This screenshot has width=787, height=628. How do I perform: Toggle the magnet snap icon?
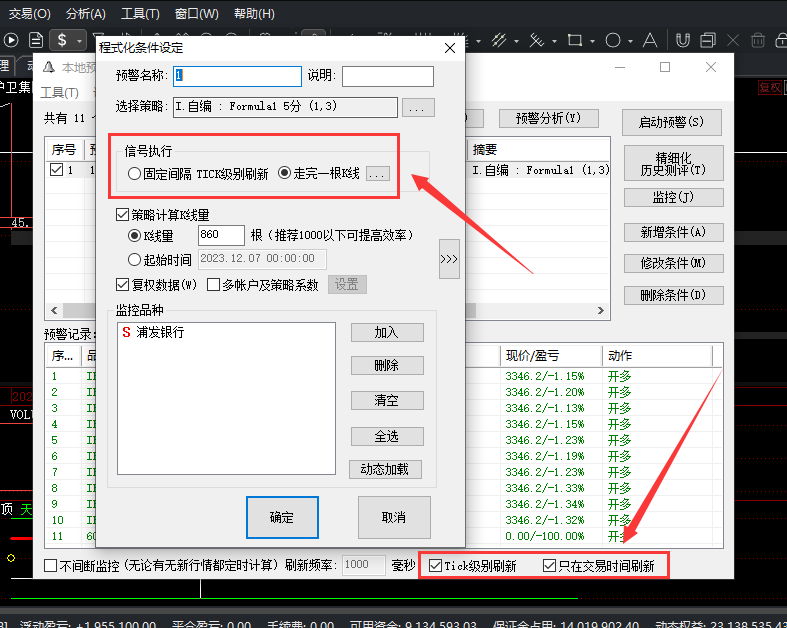click(683, 40)
